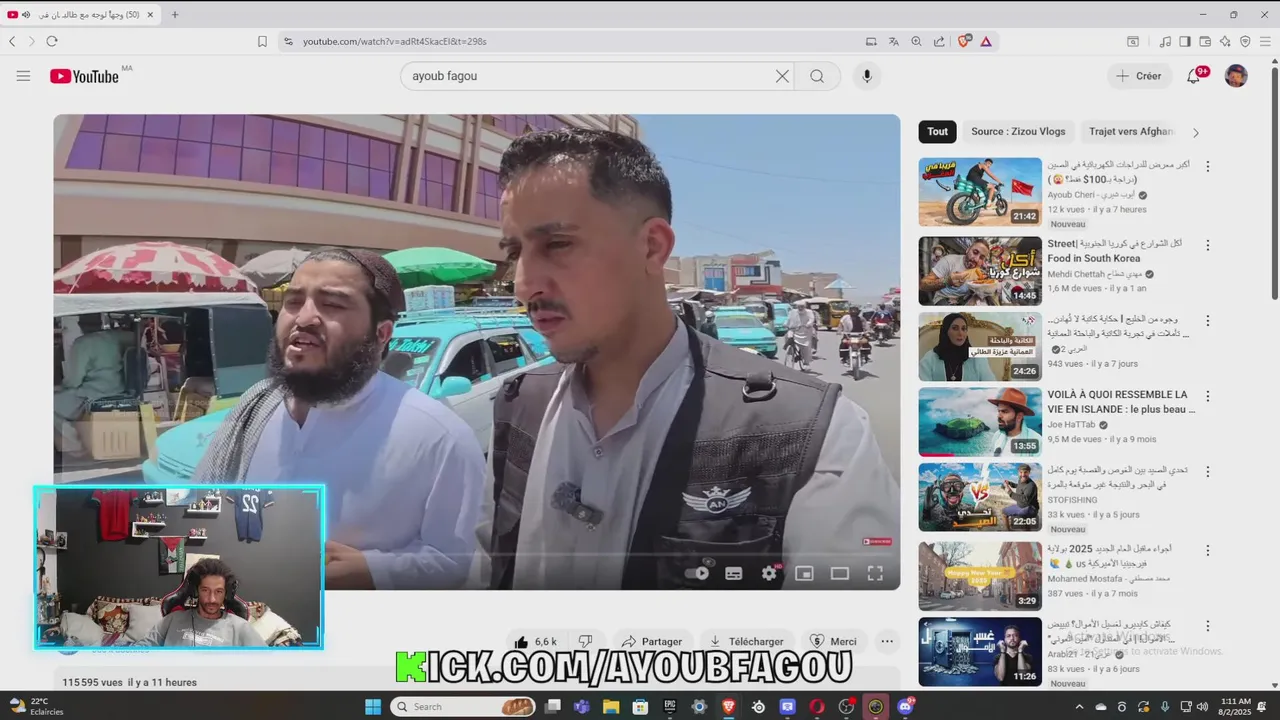Open Leo AI sparkle icon

(1225, 41)
